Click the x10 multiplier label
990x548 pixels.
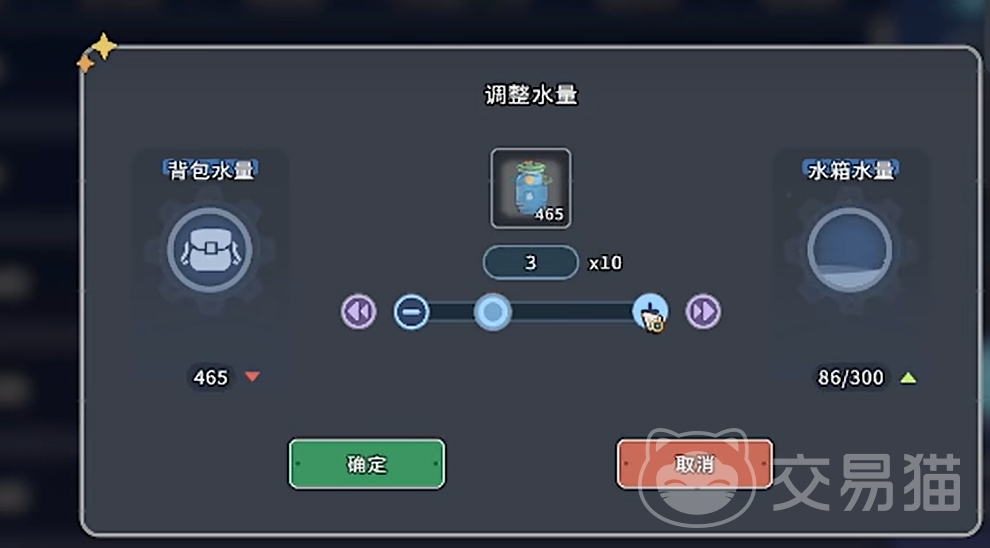[x=605, y=263]
